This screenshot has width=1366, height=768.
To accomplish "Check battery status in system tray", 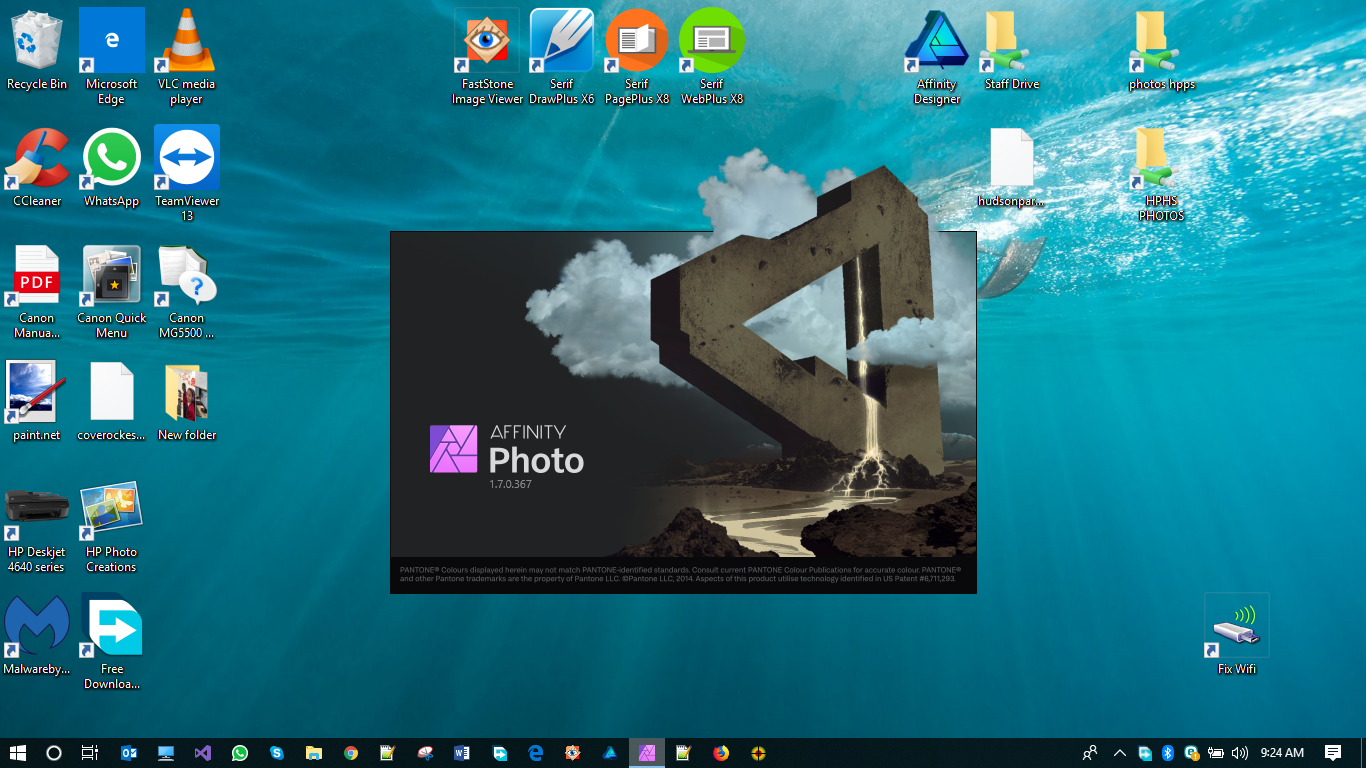I will pos(1216,753).
